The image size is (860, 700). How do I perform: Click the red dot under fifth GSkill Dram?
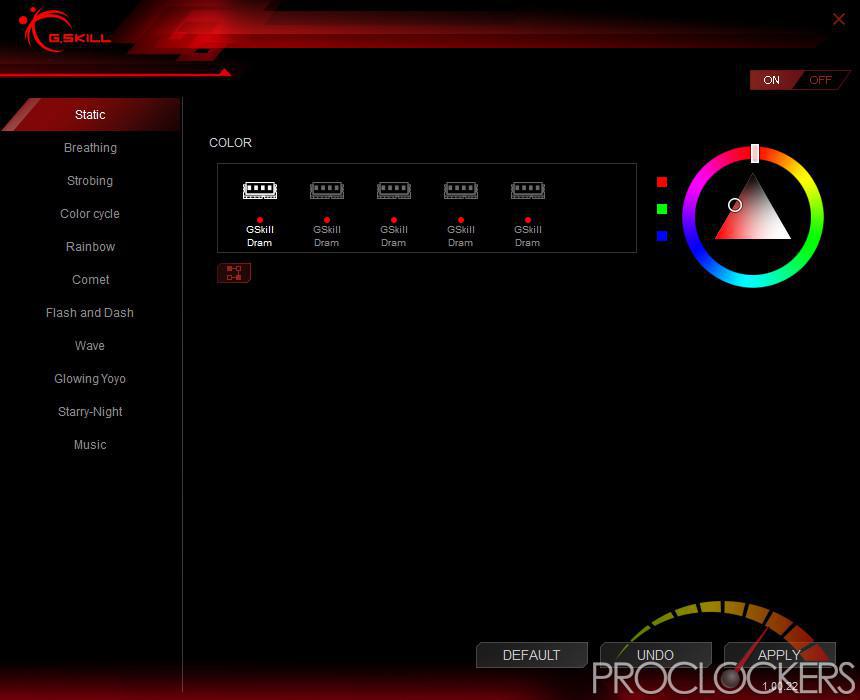point(528,219)
